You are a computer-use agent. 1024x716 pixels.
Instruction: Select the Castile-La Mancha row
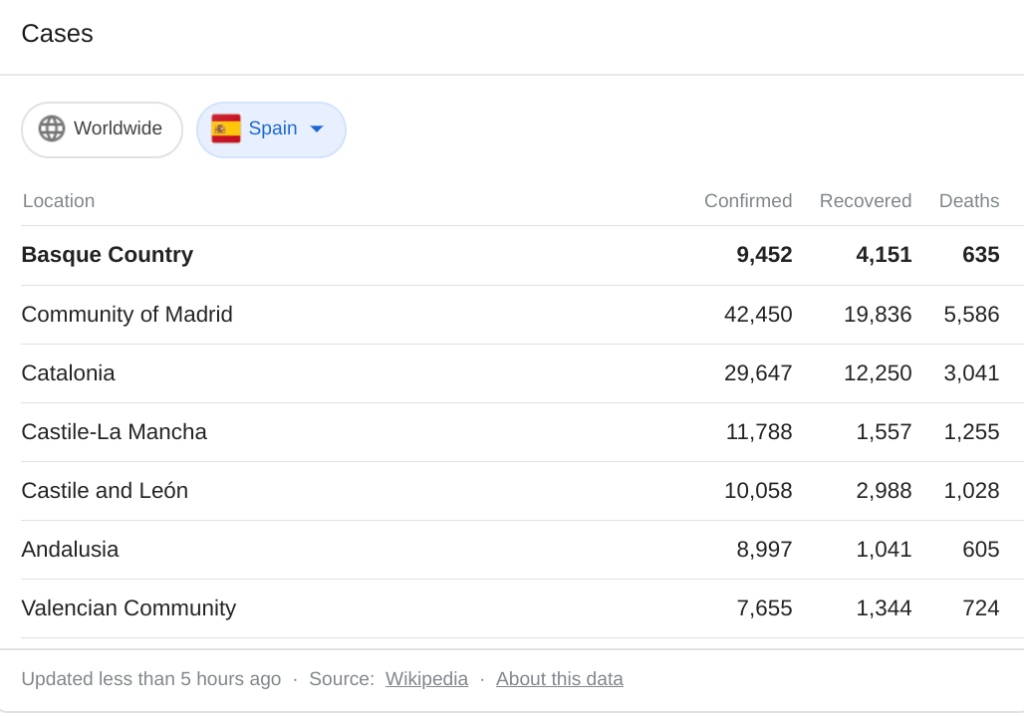click(114, 432)
